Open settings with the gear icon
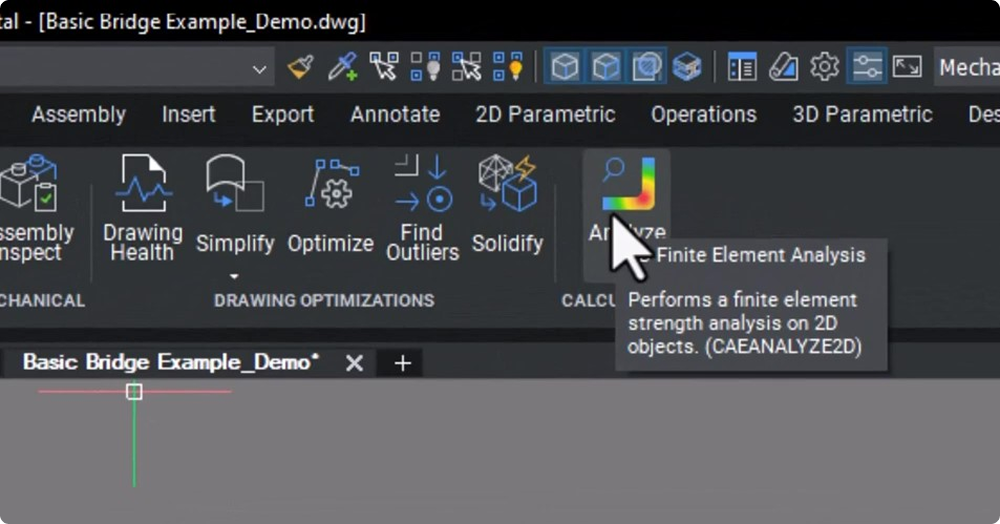1000x524 pixels. 825,66
